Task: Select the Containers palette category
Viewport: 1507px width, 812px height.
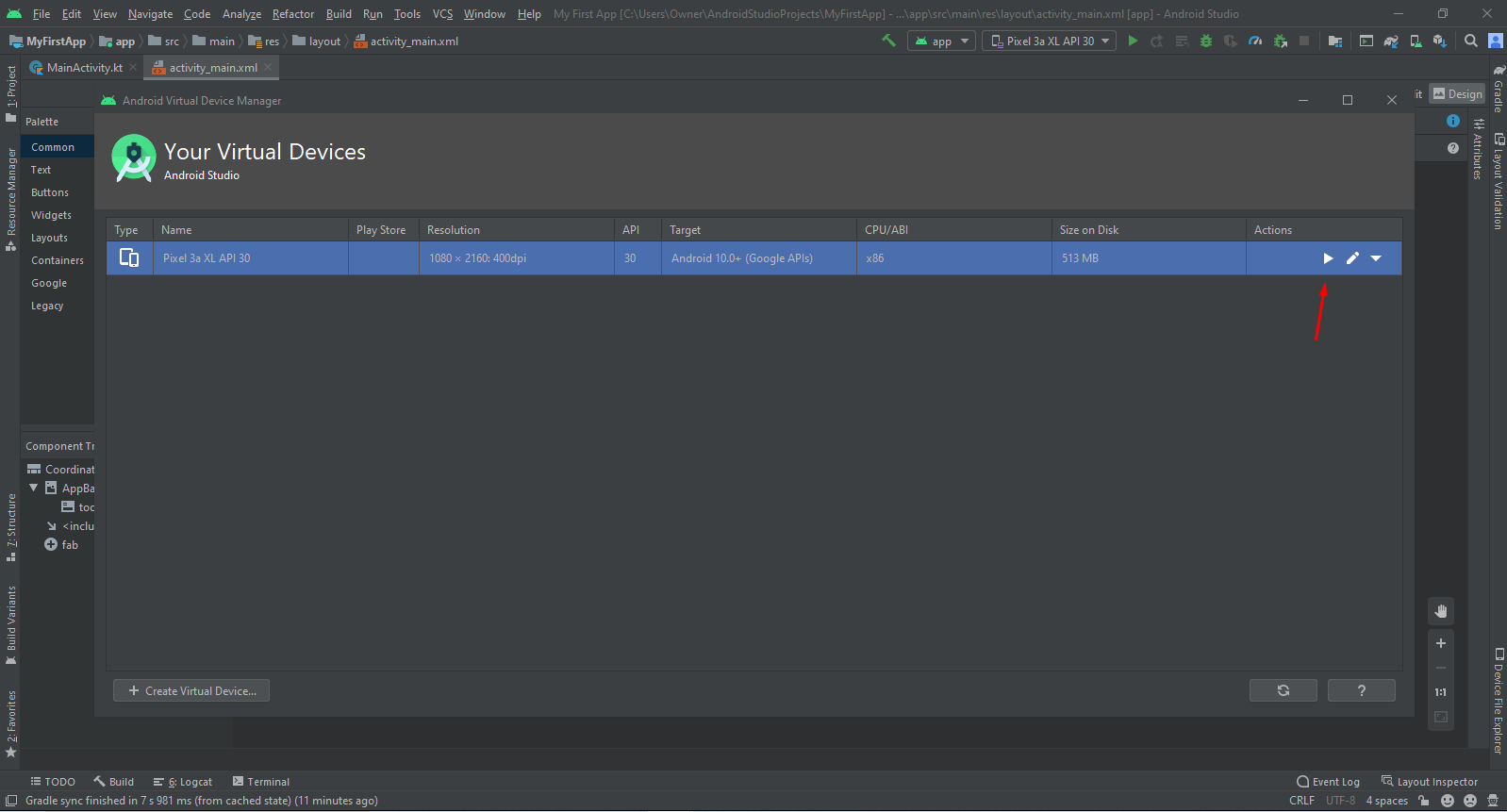Action: [x=58, y=260]
